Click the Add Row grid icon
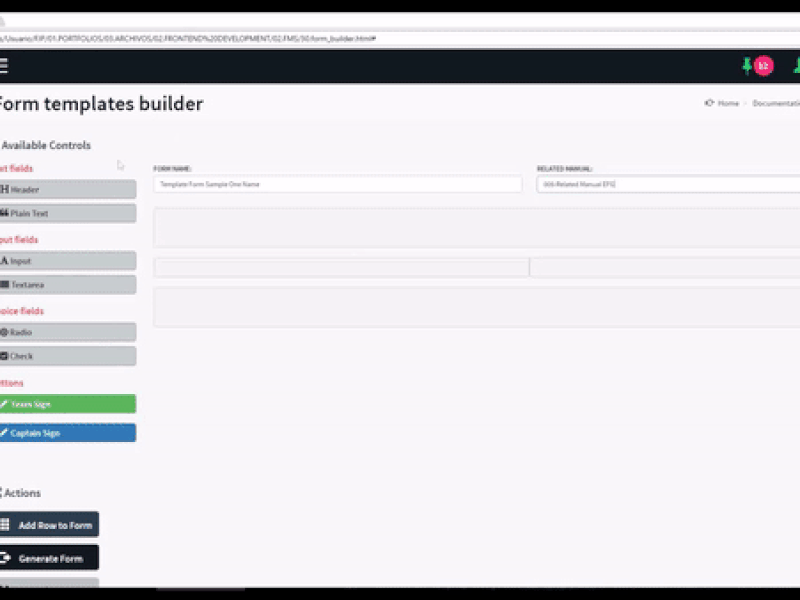This screenshot has width=800, height=600. coord(5,524)
